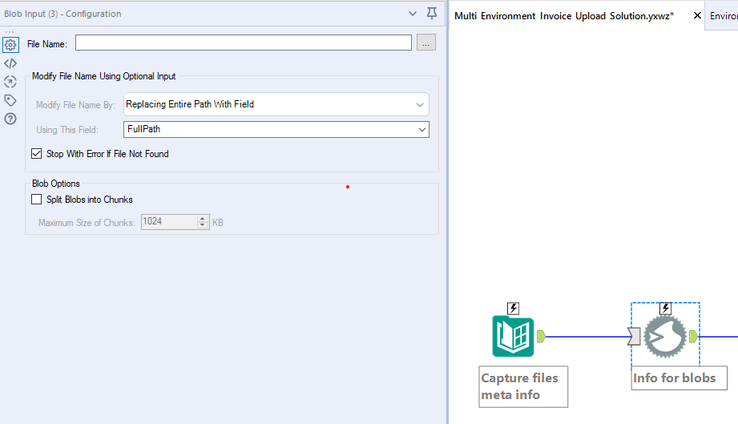This screenshot has width=738, height=424.
Task: Expand the Configuration panel chevron menu
Action: coord(412,14)
